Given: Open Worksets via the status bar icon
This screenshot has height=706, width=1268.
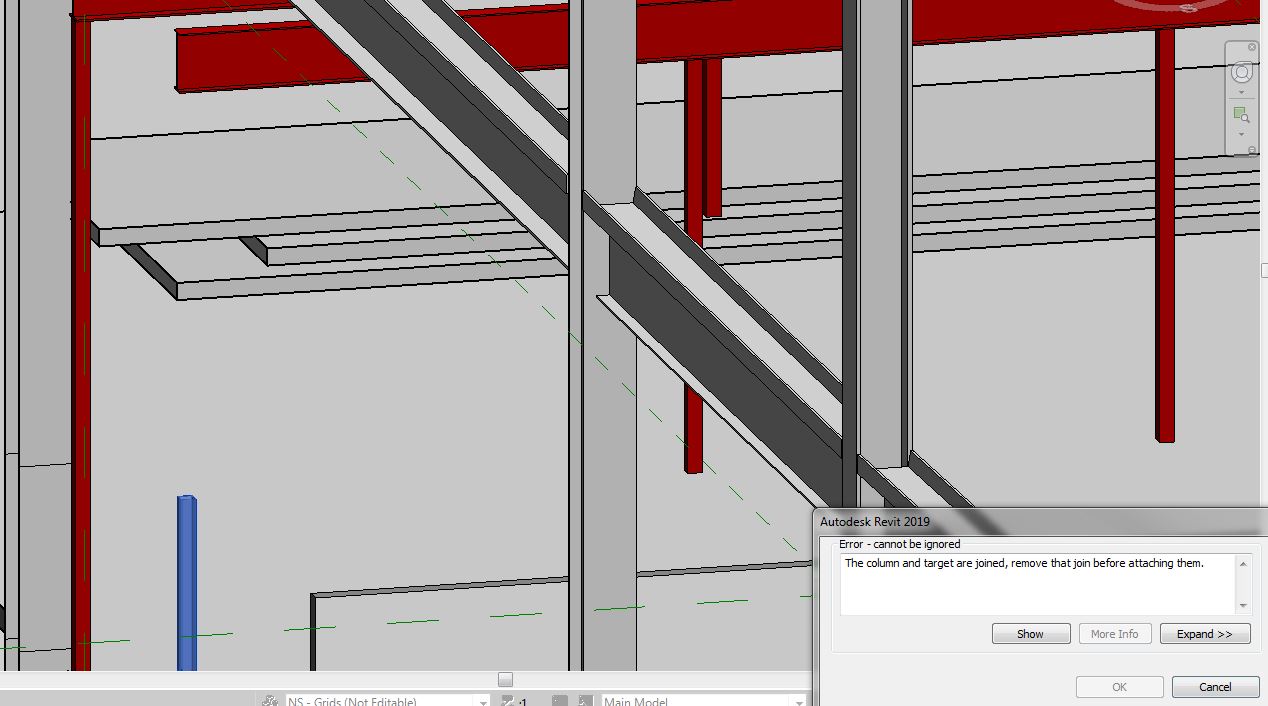Looking at the screenshot, I should coord(268,702).
